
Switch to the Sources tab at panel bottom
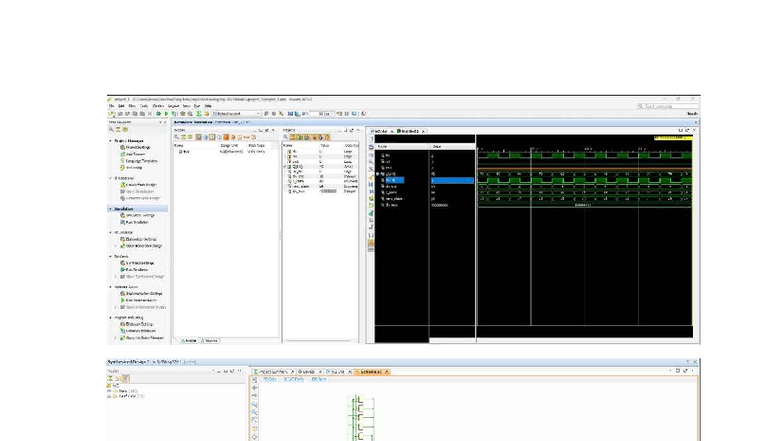click(210, 340)
